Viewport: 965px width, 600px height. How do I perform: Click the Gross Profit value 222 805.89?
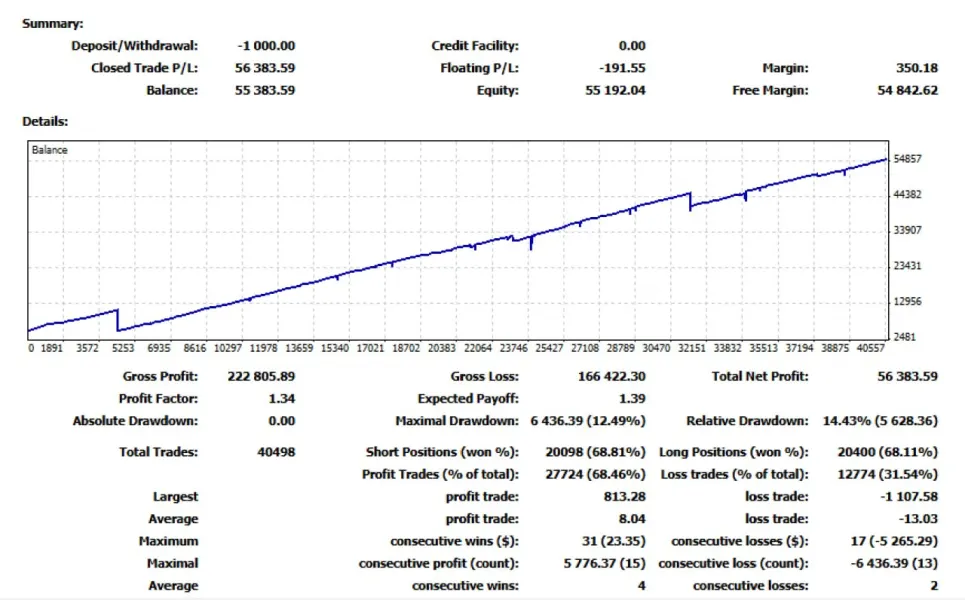261,377
